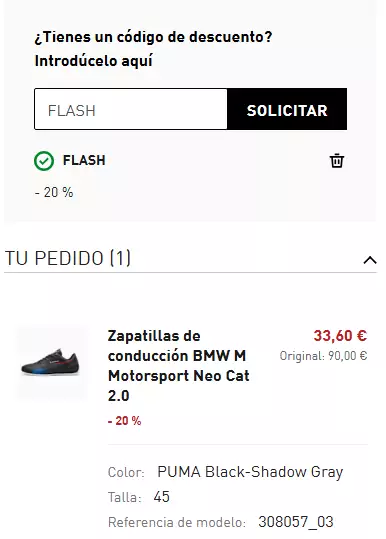This screenshot has height=539, width=386.
Task: Click the red -20 % product label
Action: [x=124, y=421]
